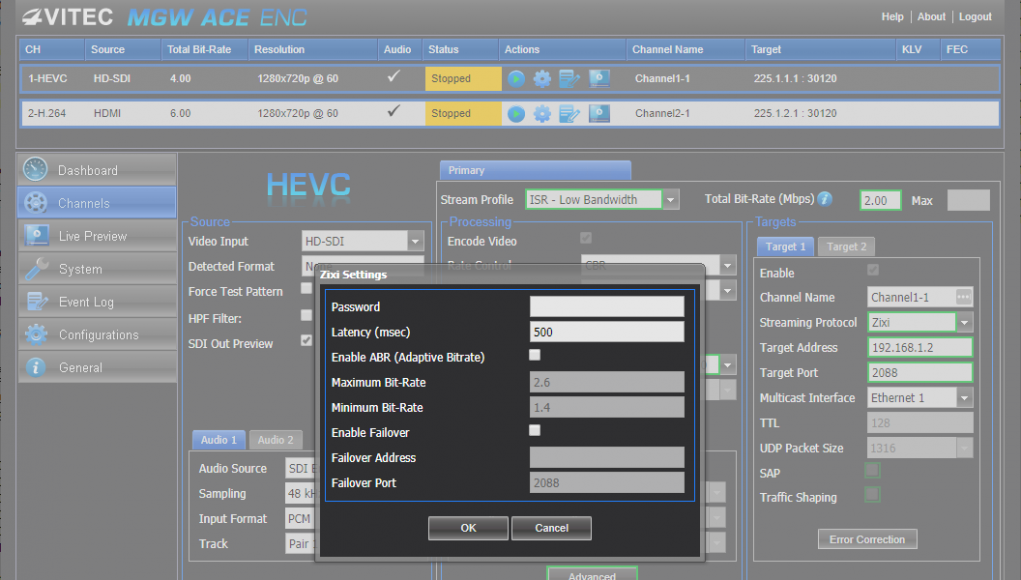Open the Rate Control dropdown arrow

pyautogui.click(x=728, y=266)
